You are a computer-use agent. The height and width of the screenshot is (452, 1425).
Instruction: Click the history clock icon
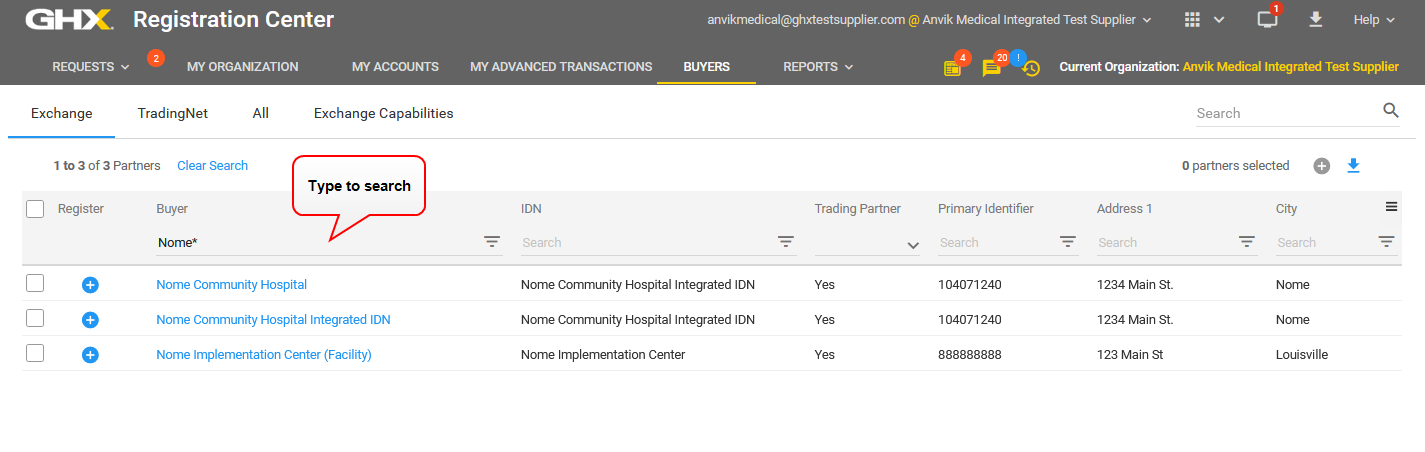[1031, 68]
